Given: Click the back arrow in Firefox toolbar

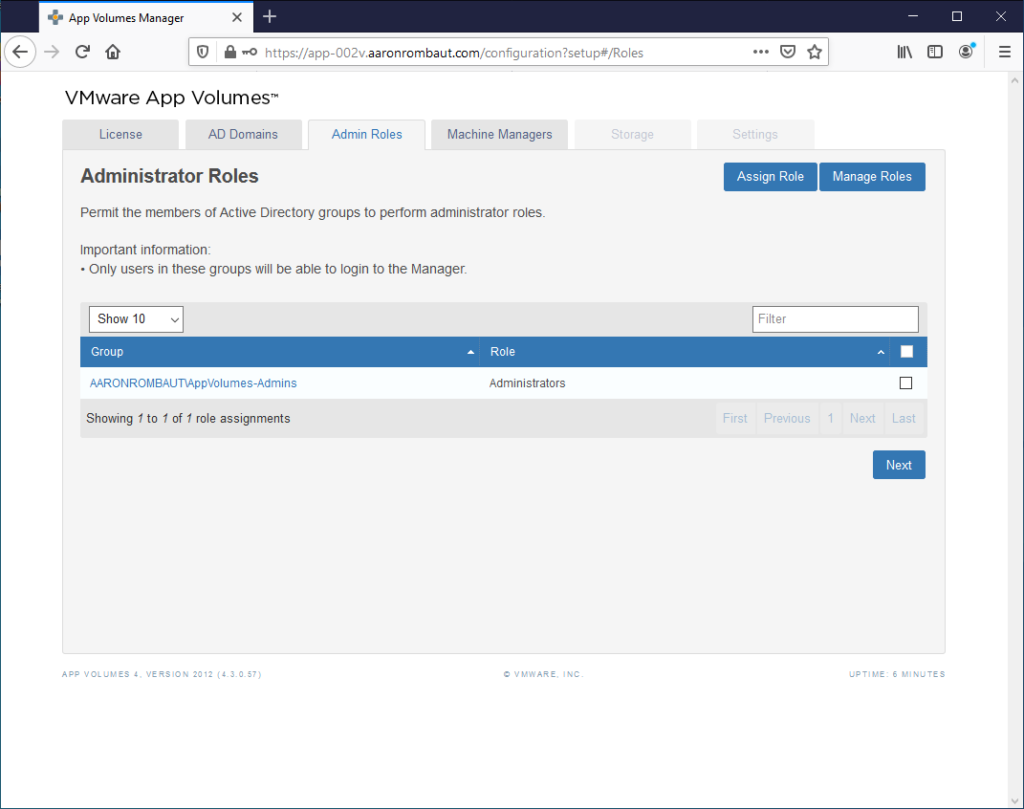Looking at the screenshot, I should 21,52.
